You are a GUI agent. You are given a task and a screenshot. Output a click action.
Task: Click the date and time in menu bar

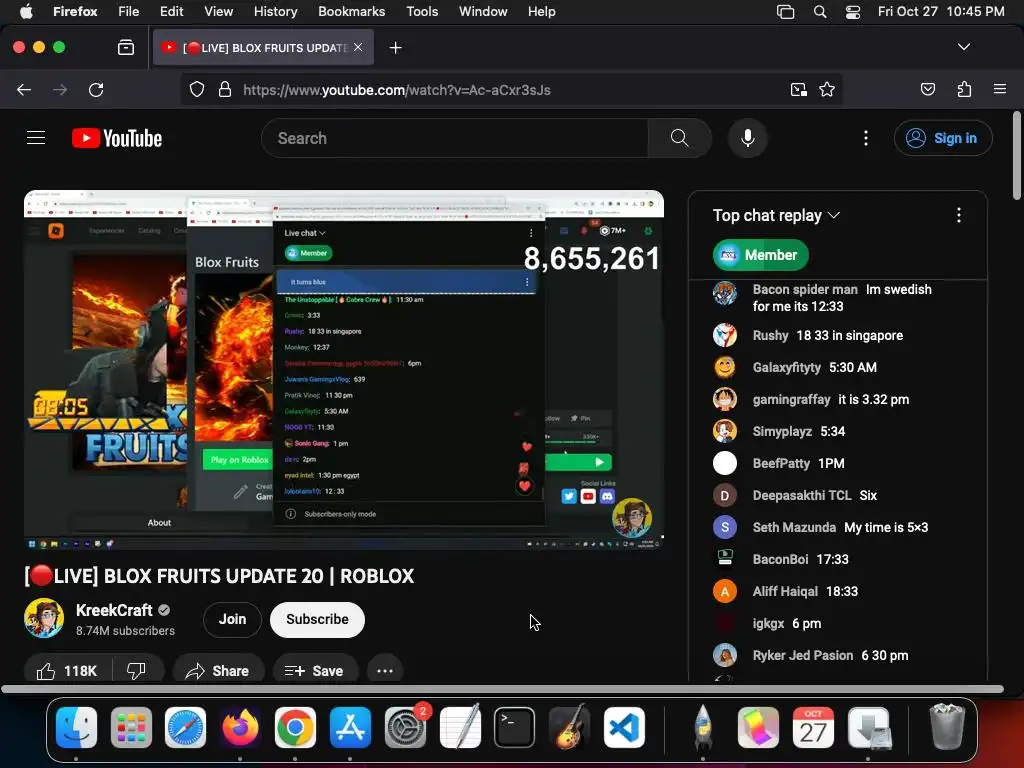click(x=940, y=12)
